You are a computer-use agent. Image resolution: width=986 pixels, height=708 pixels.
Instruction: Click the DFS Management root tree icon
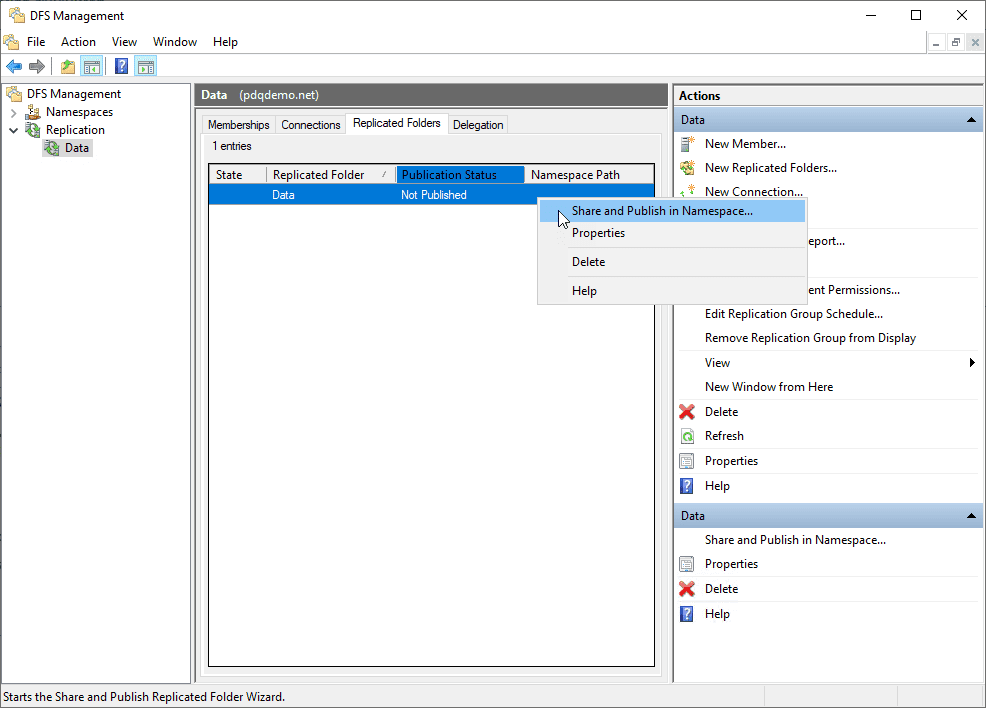(14, 94)
